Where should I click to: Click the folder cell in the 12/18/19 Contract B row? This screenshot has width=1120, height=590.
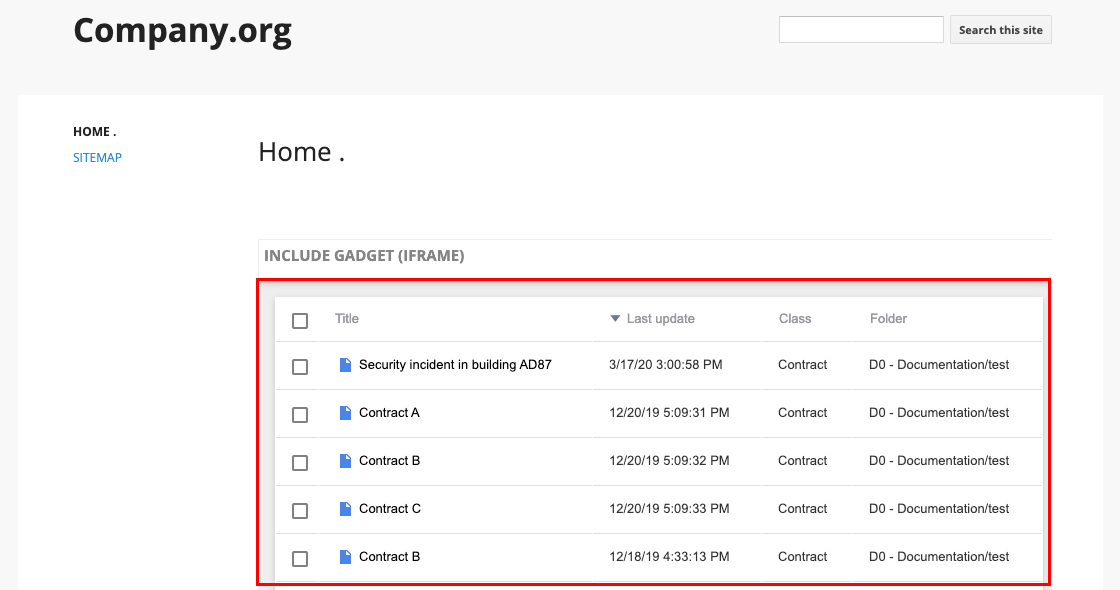click(x=939, y=556)
